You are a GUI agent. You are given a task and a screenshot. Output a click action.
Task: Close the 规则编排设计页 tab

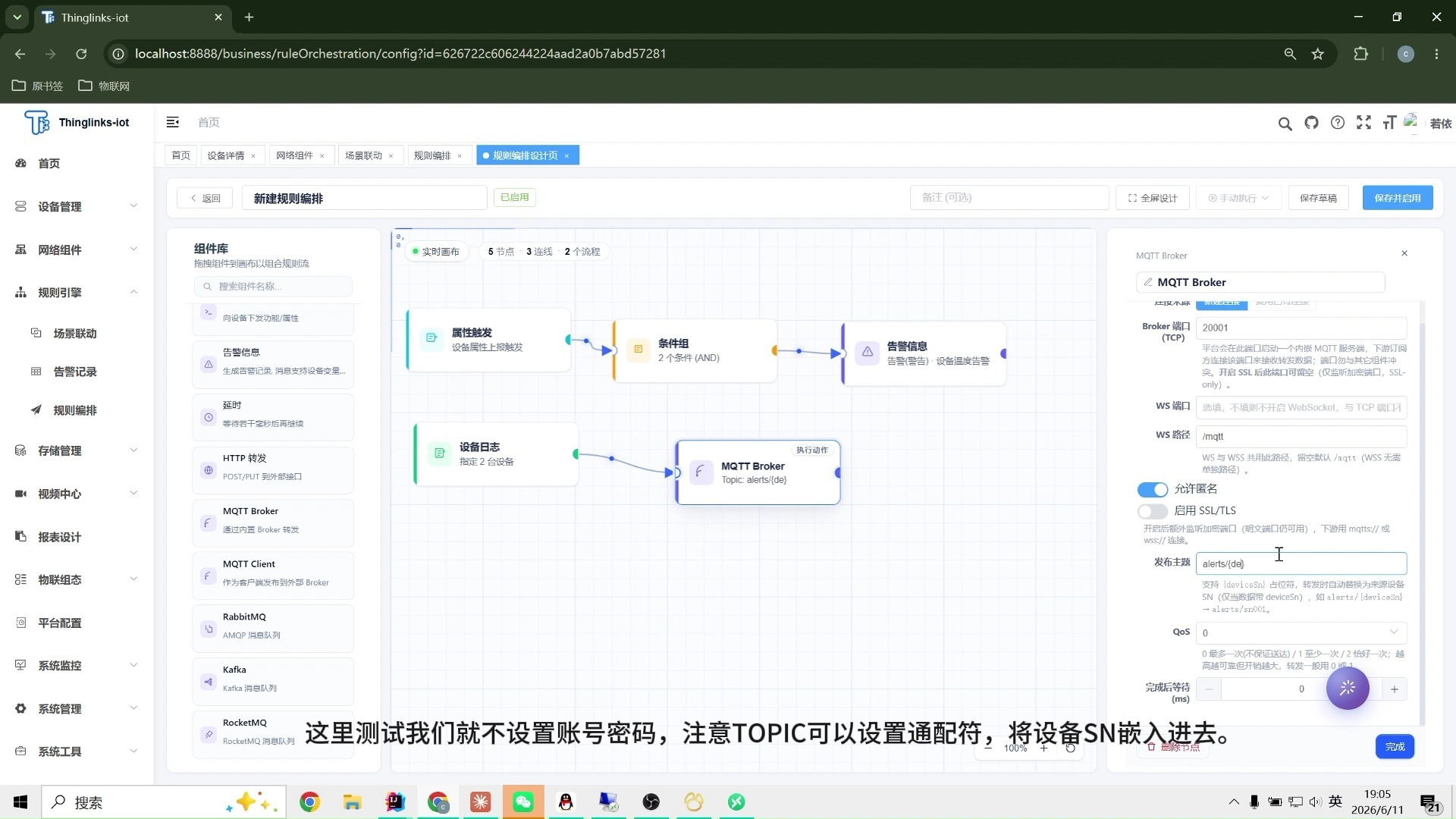click(x=566, y=155)
